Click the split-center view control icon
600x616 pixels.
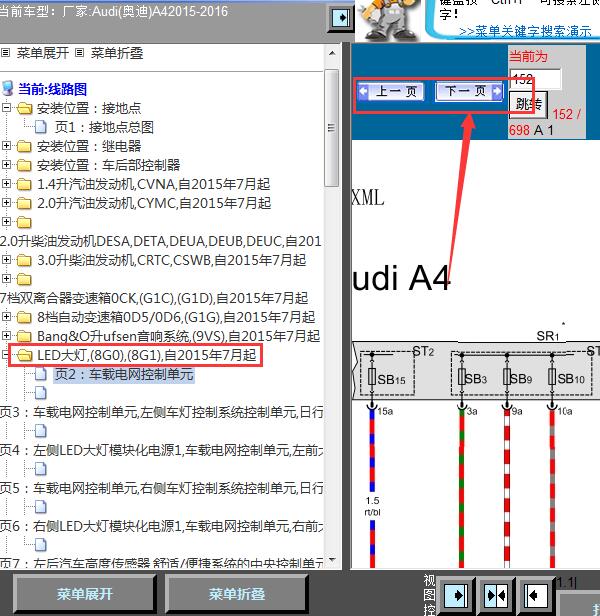pyautogui.click(x=496, y=596)
